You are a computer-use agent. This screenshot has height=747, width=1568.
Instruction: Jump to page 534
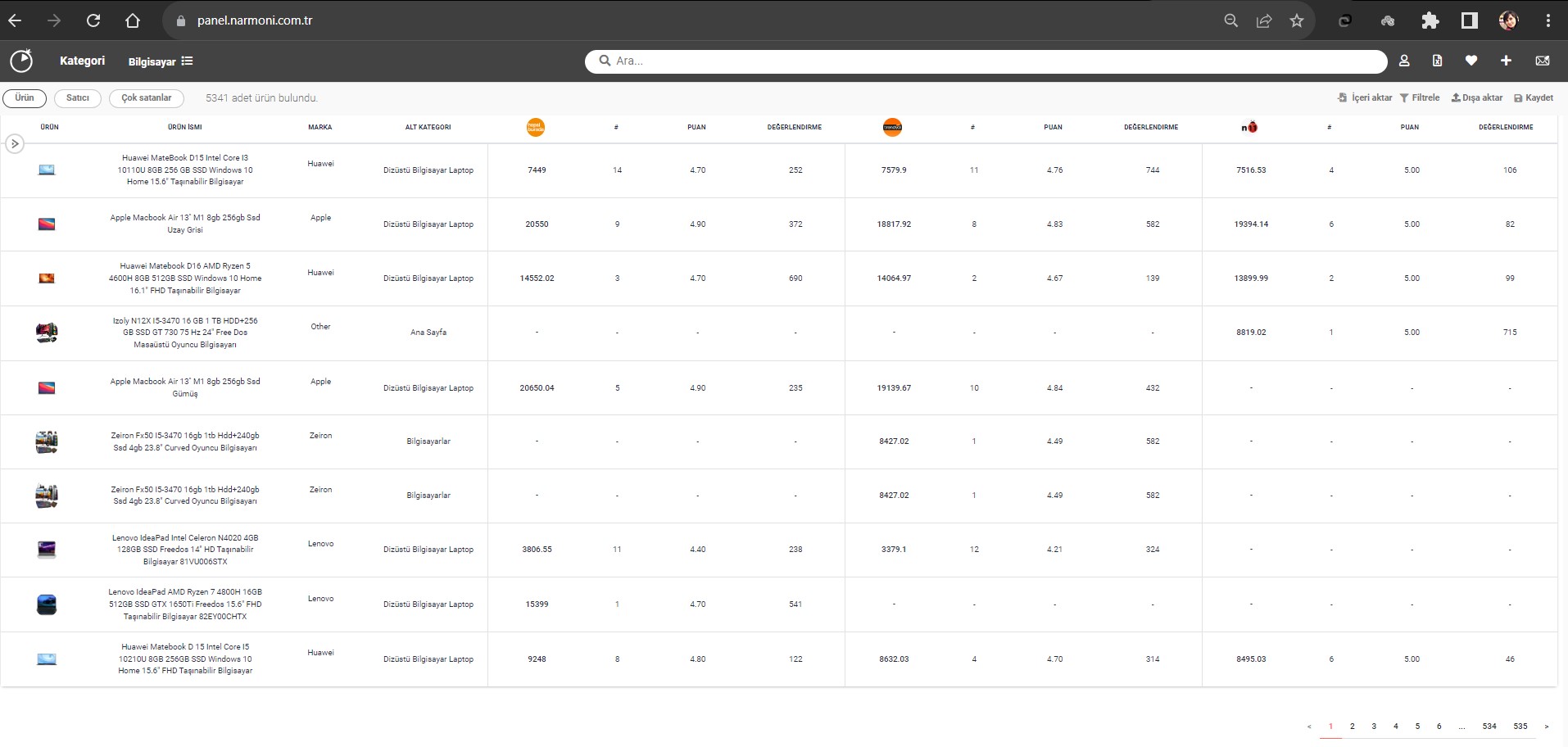[x=1489, y=727]
